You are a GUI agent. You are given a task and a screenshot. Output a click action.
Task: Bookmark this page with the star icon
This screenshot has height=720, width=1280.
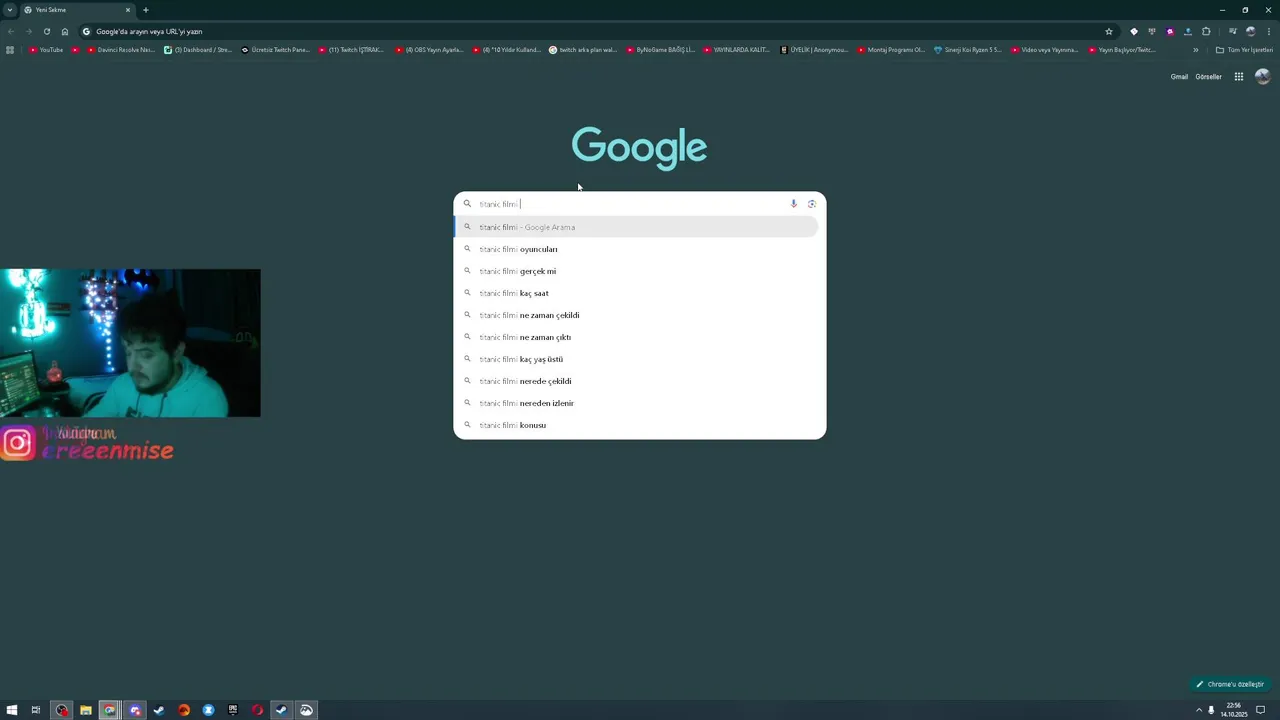(x=1109, y=31)
